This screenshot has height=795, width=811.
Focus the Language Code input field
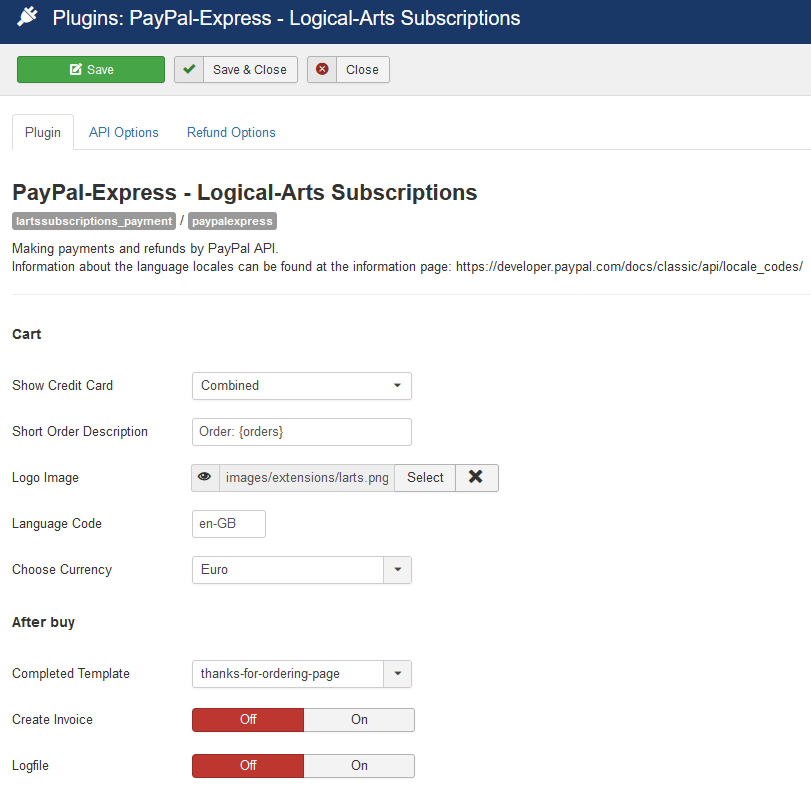[228, 524]
